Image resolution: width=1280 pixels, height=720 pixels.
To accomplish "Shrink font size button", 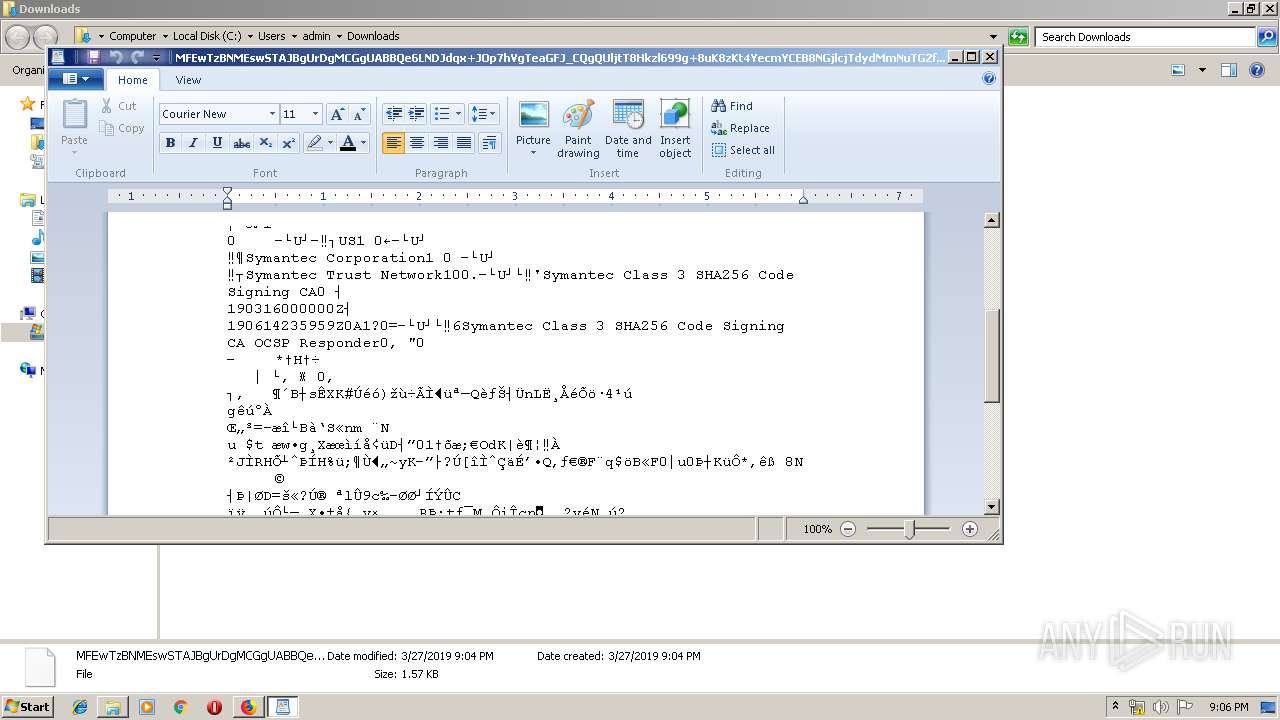I will tap(360, 114).
